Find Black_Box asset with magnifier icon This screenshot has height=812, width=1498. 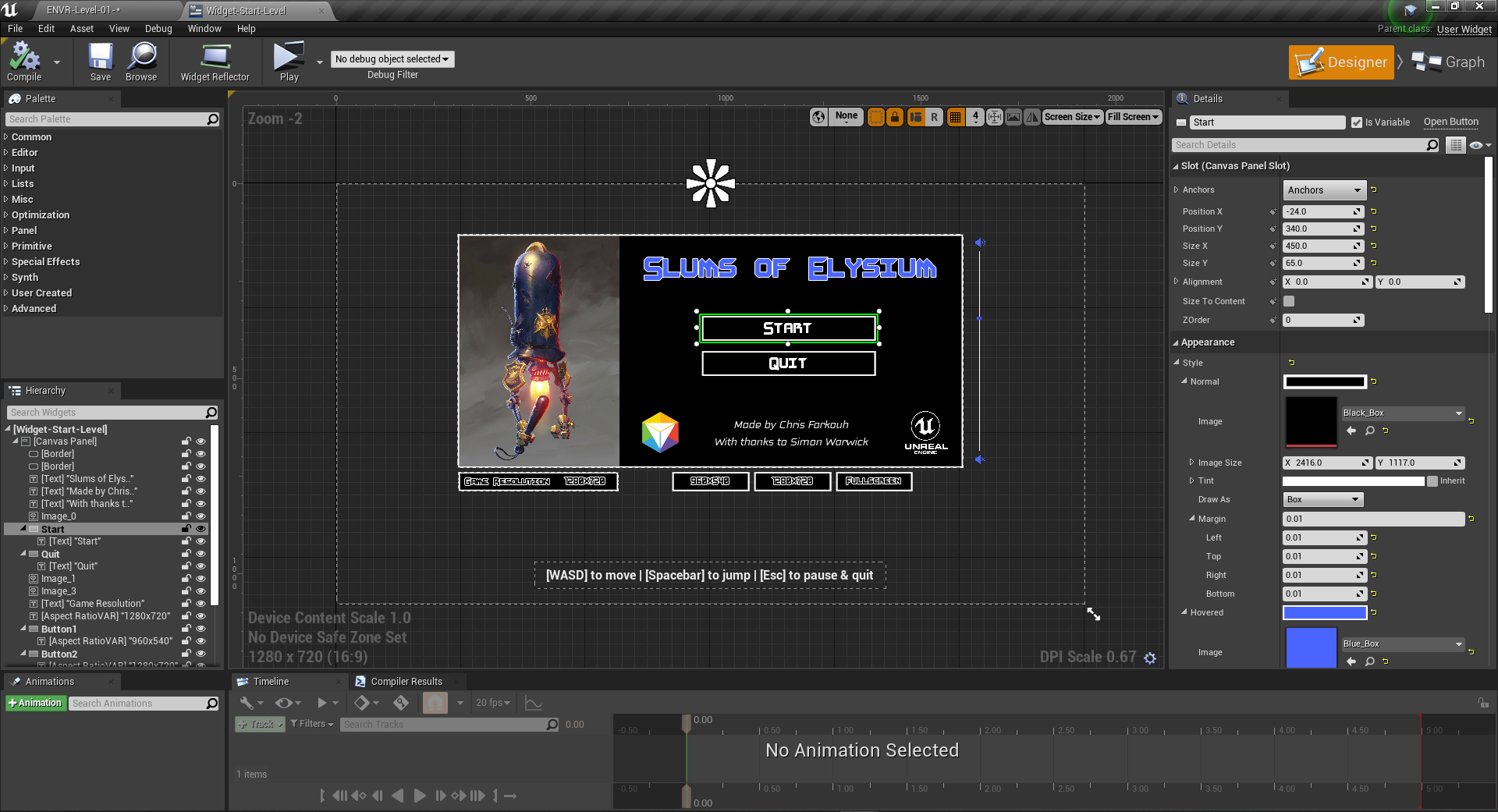point(1369,431)
